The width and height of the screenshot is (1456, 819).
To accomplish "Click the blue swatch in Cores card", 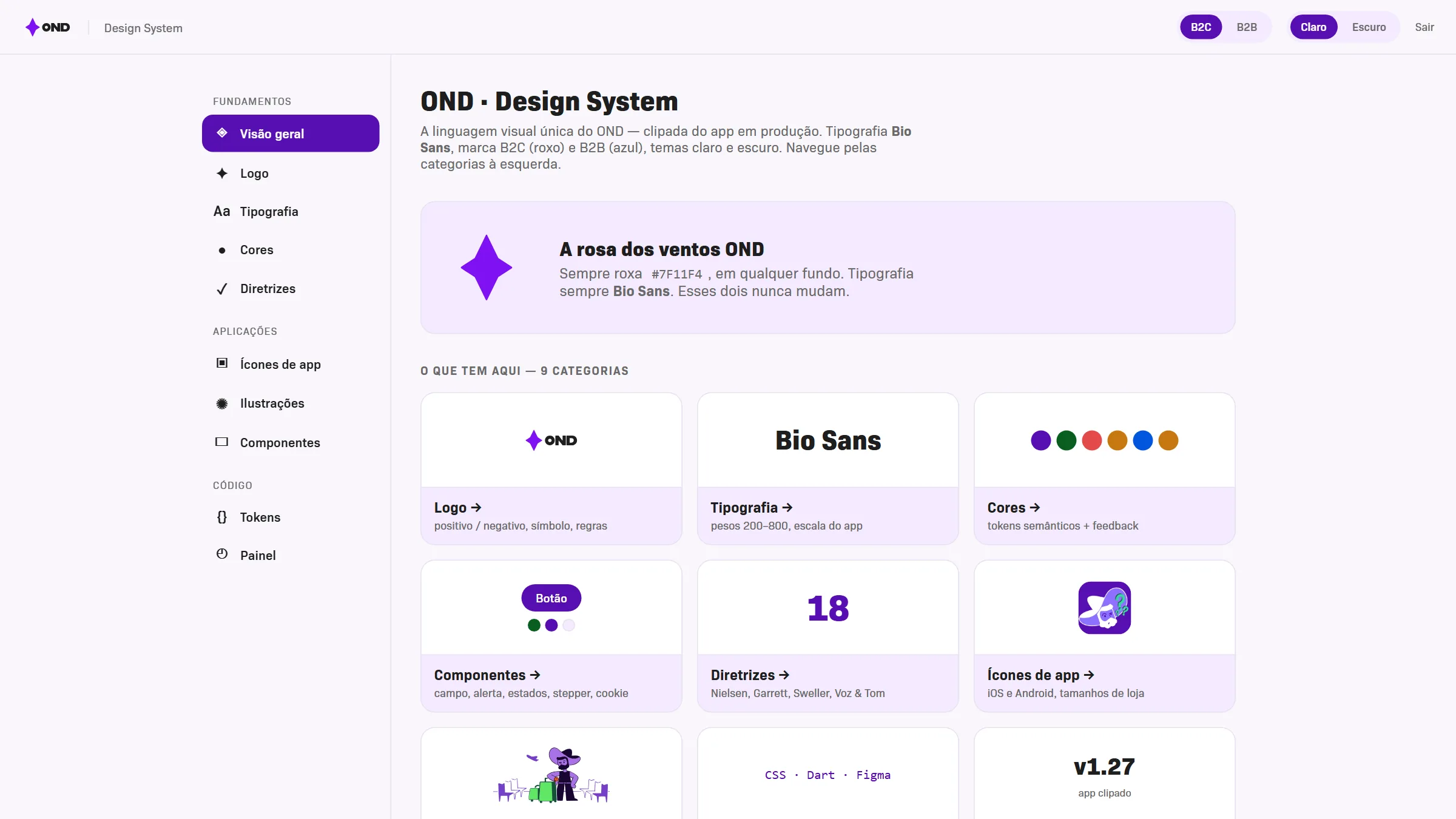I will (x=1143, y=440).
